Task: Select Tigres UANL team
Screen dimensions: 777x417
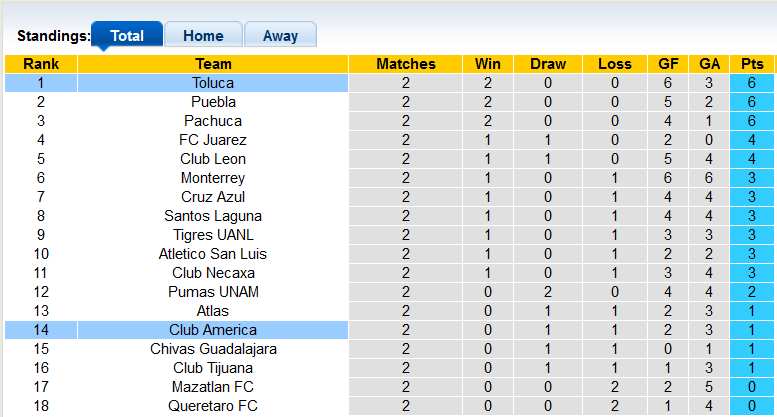Action: 213,235
